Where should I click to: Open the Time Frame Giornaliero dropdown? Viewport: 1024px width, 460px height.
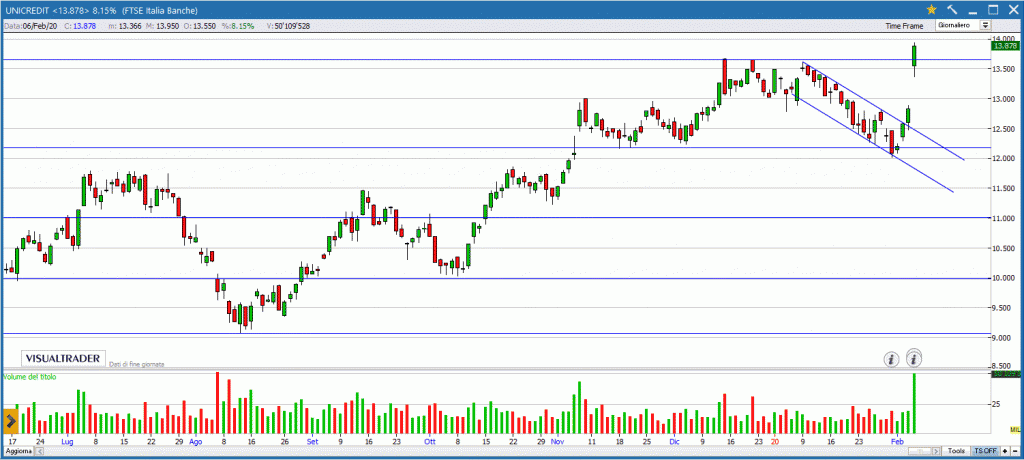tap(963, 25)
